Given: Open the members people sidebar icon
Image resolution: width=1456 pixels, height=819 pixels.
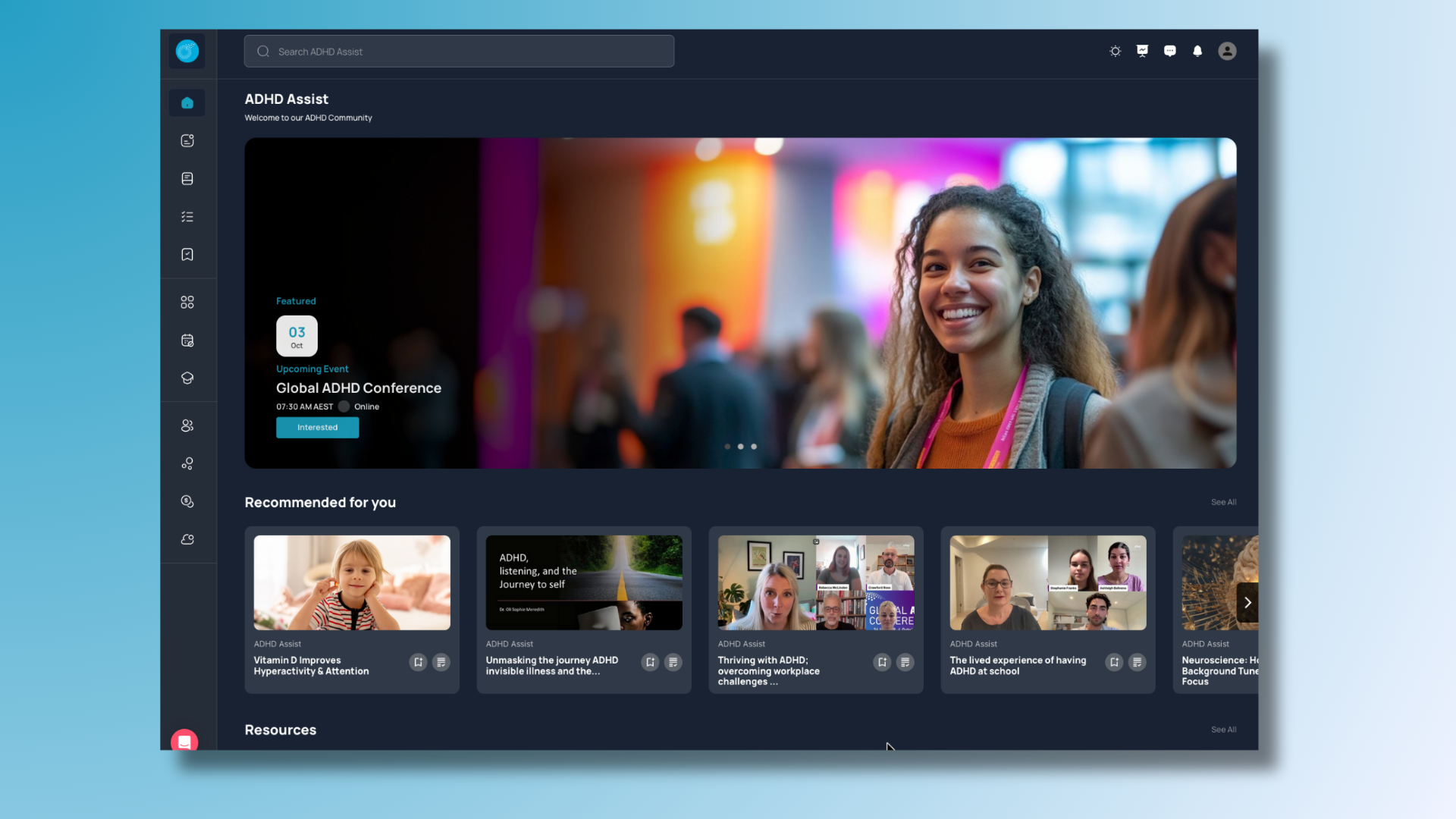Looking at the screenshot, I should pos(187,426).
